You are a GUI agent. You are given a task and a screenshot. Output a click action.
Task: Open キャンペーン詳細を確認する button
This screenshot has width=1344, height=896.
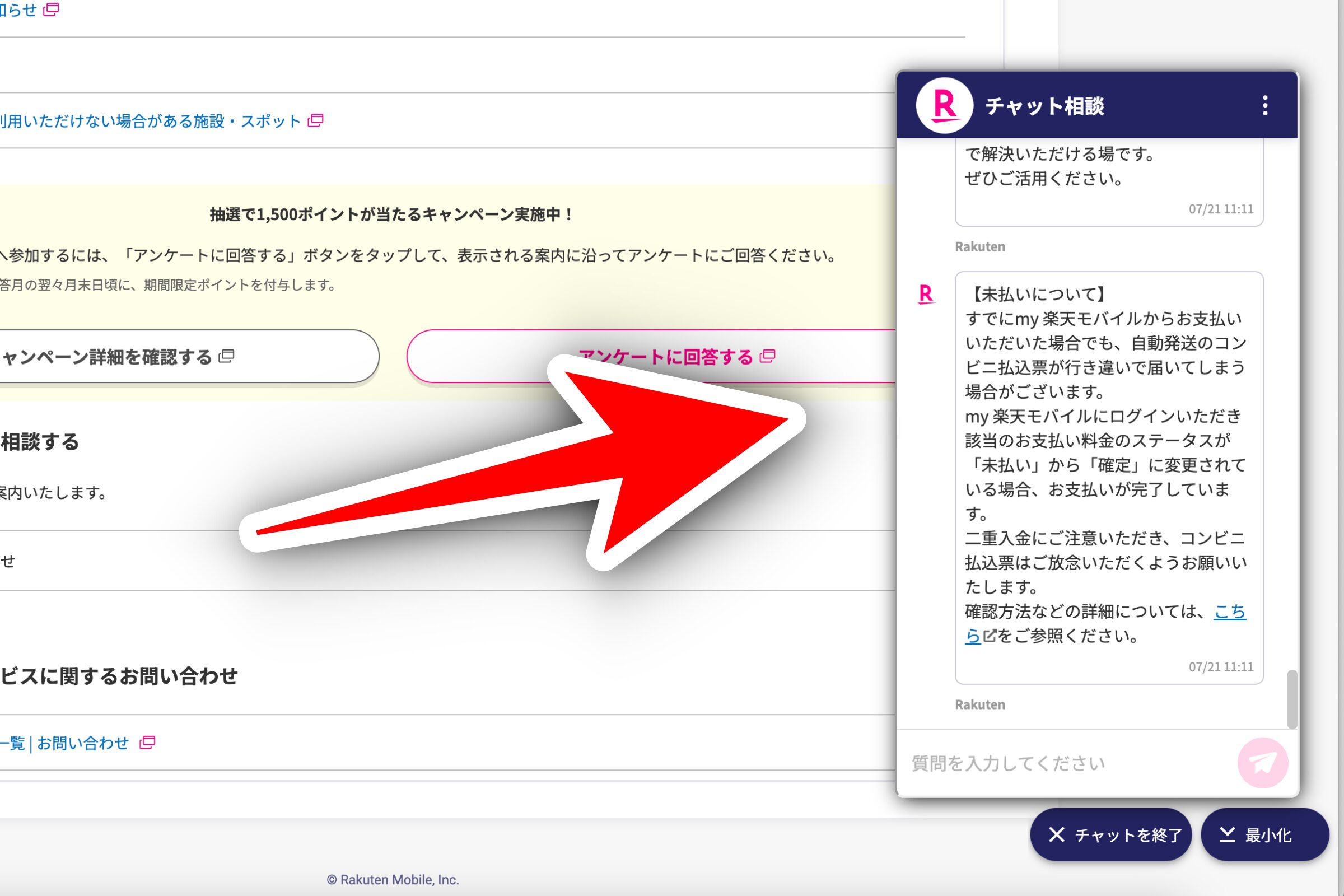pyautogui.click(x=189, y=356)
